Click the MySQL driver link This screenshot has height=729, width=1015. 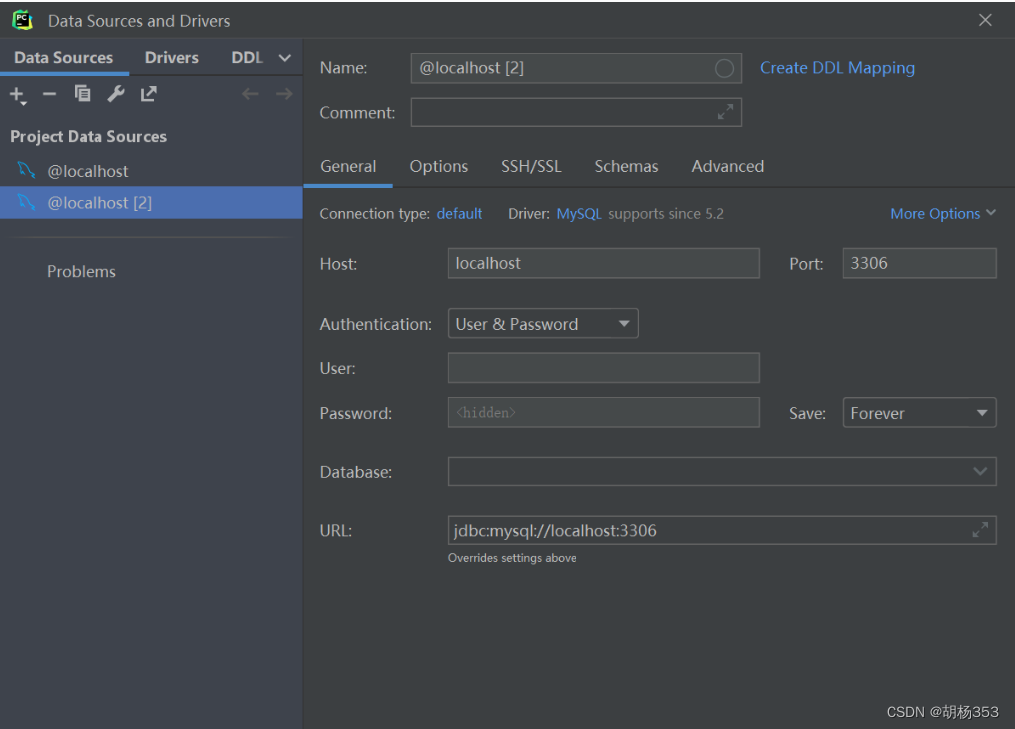tap(579, 214)
